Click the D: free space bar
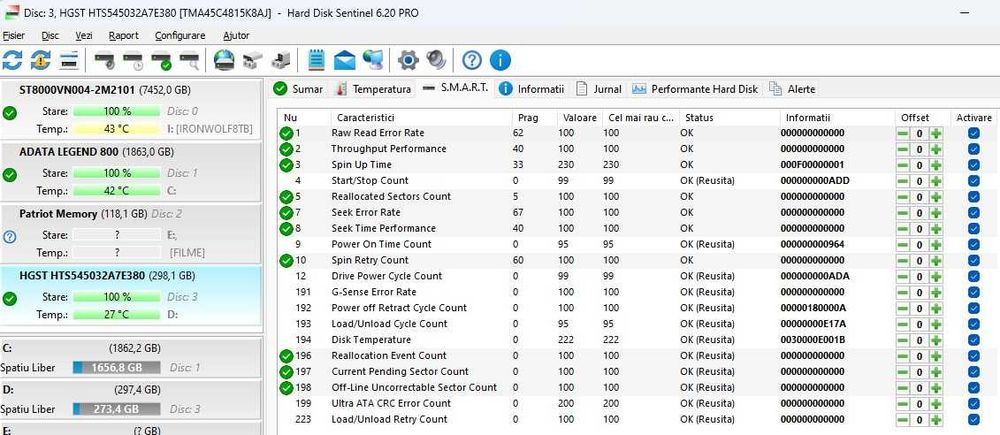Viewport: 1000px width, 435px height. click(116, 409)
